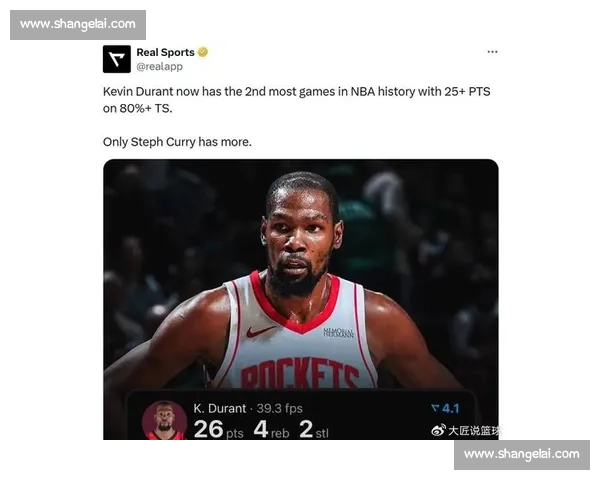Click the 4 reb stat

pyautogui.click(x=271, y=429)
